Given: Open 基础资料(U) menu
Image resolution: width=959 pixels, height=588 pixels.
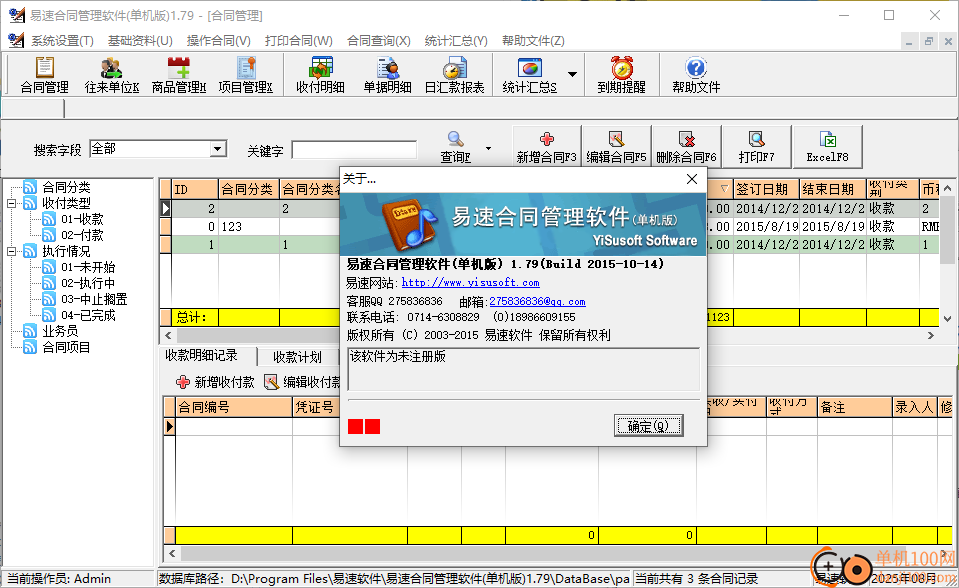Looking at the screenshot, I should click(140, 41).
